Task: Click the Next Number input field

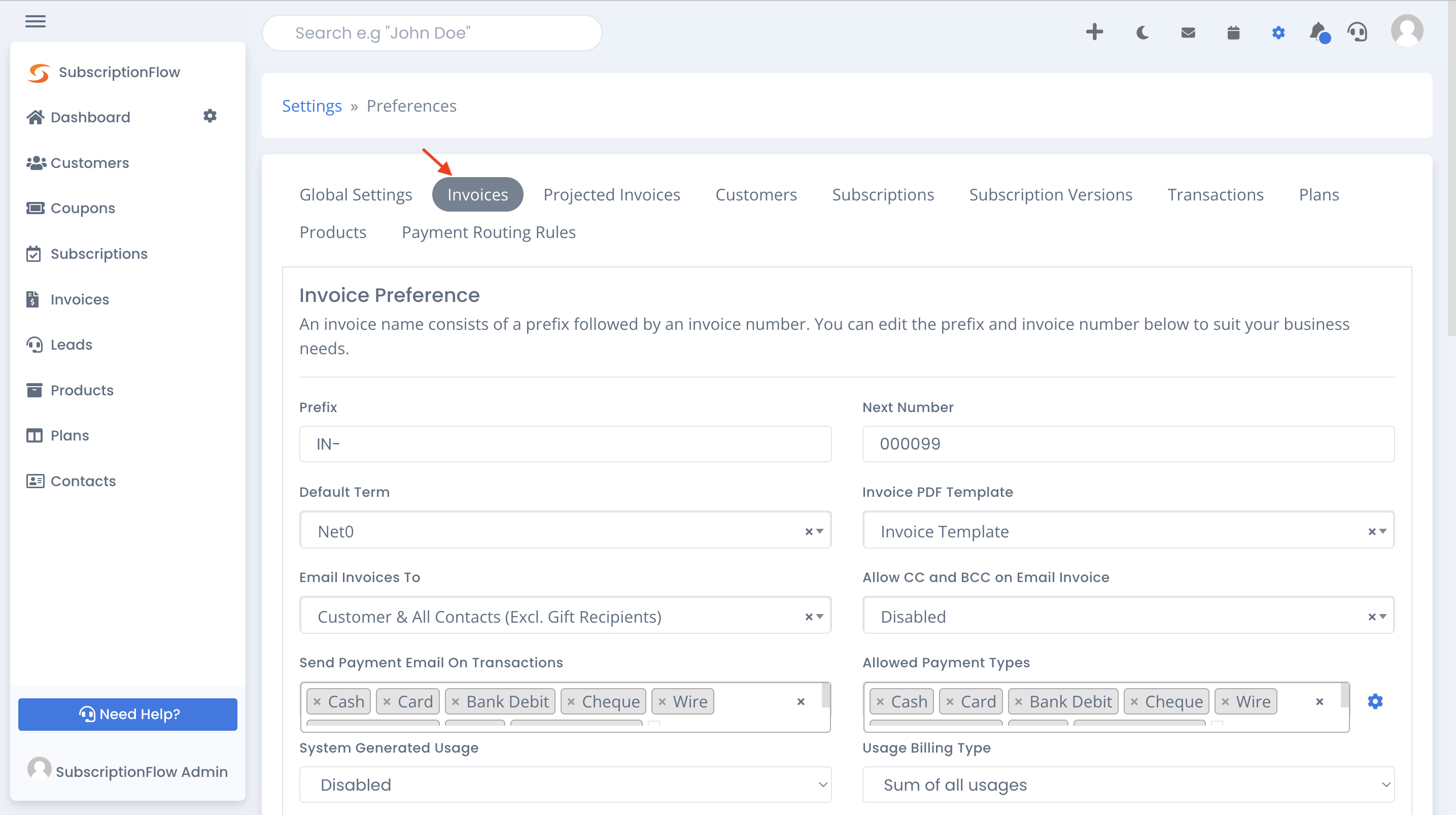Action: pos(1128,444)
